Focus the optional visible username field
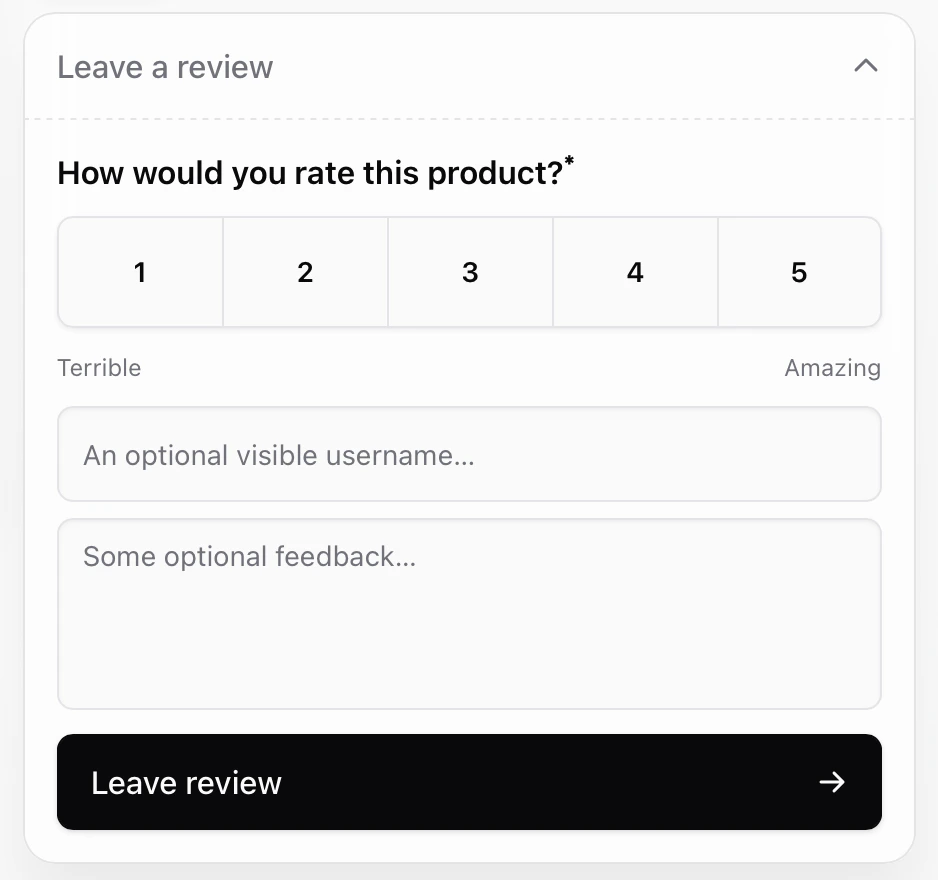 470,454
